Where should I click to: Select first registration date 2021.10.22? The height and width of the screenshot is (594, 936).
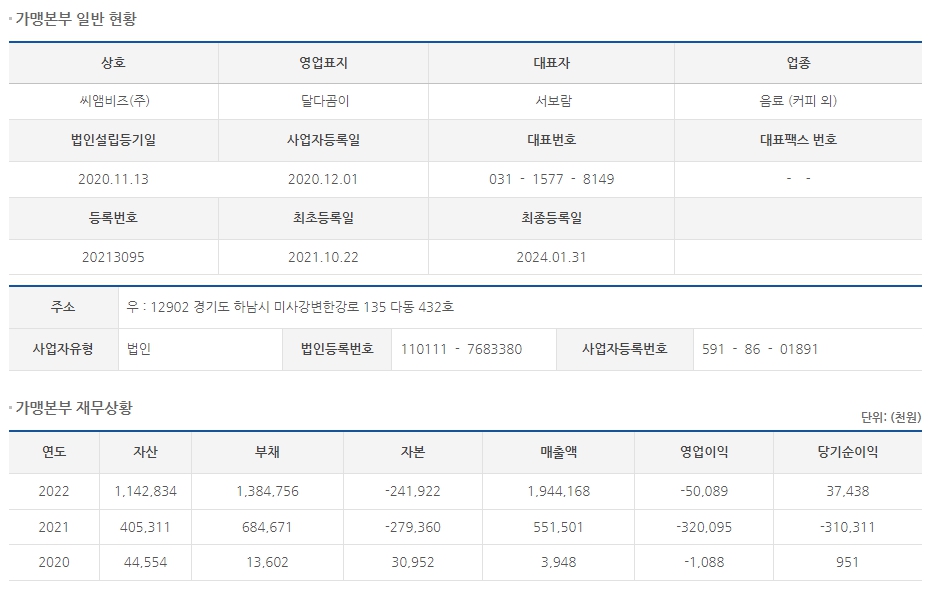point(323,257)
